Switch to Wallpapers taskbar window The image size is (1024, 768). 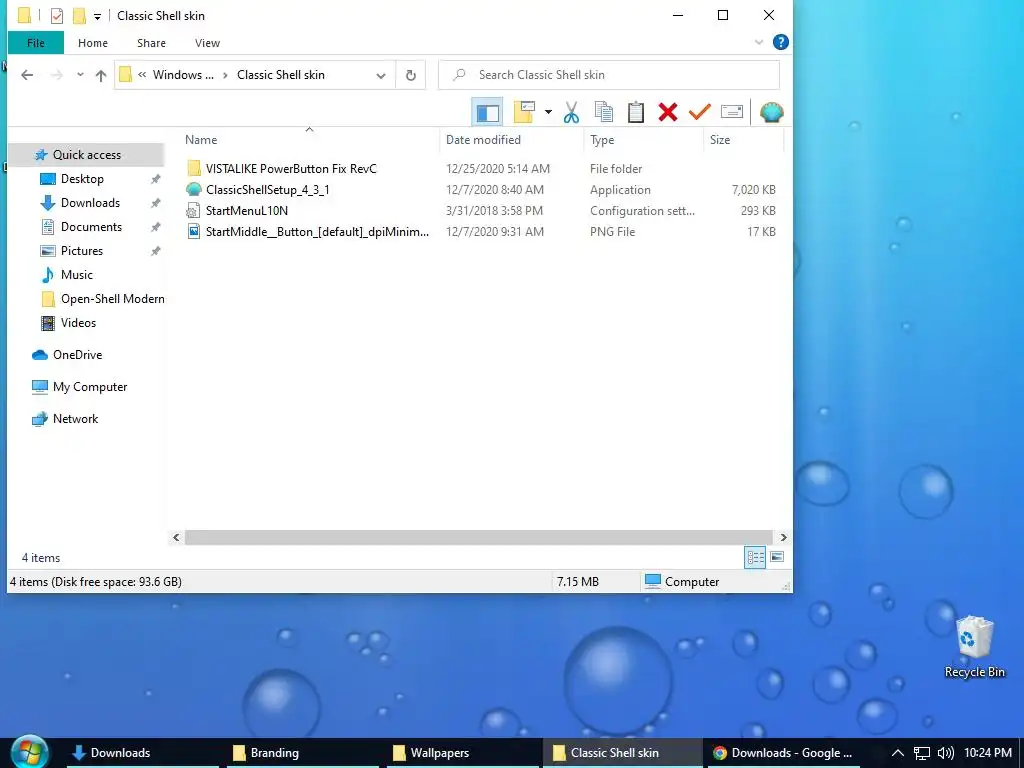point(462,753)
